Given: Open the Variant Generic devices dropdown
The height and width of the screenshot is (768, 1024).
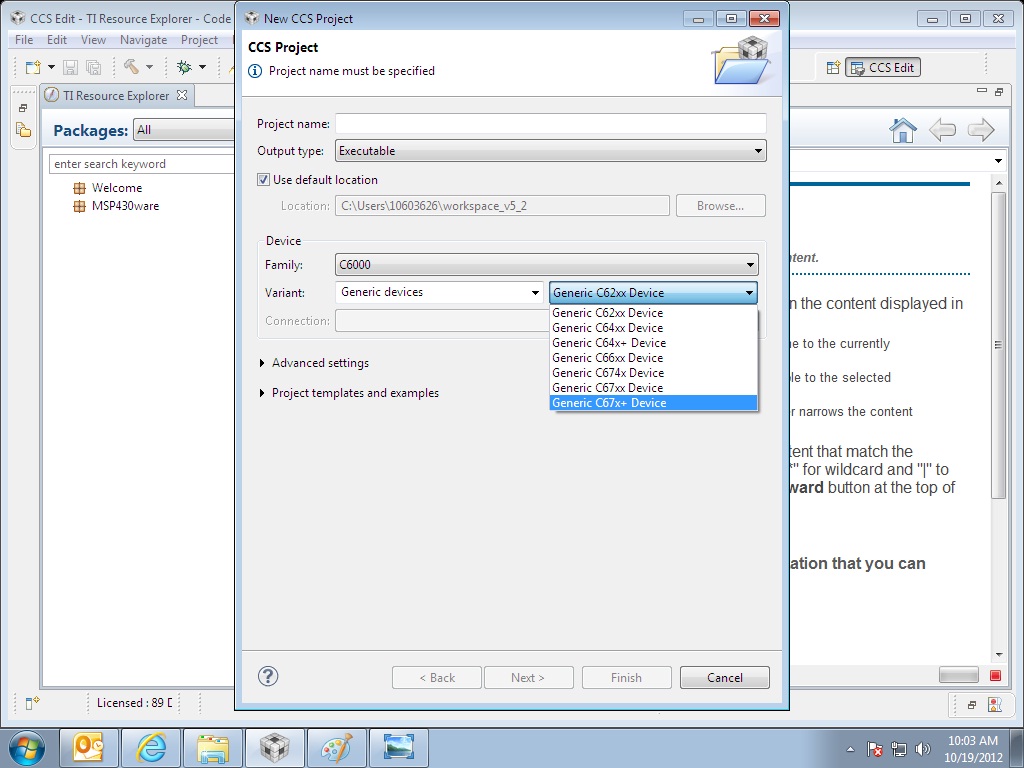Looking at the screenshot, I should [x=439, y=293].
